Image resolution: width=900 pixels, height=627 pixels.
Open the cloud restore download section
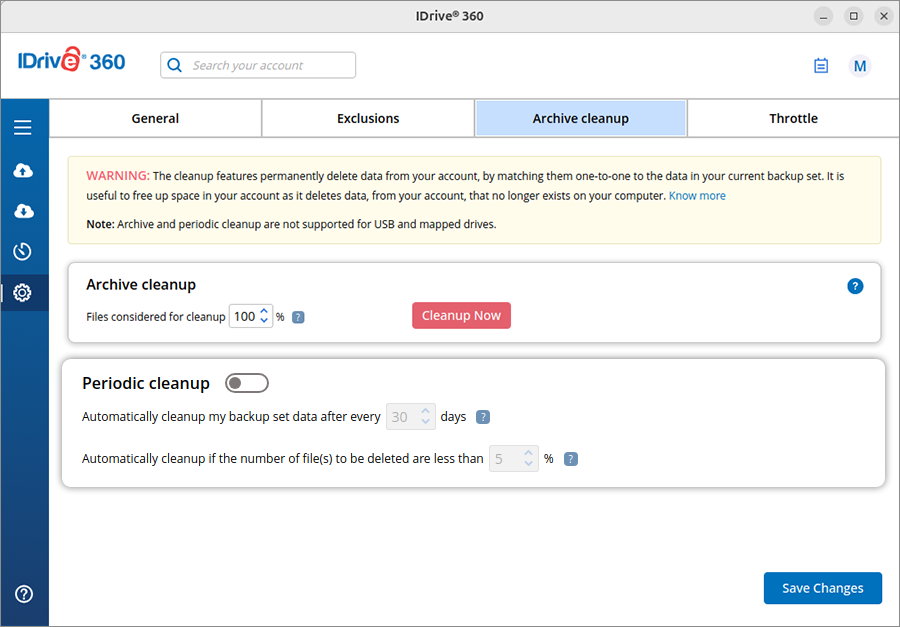coord(23,211)
